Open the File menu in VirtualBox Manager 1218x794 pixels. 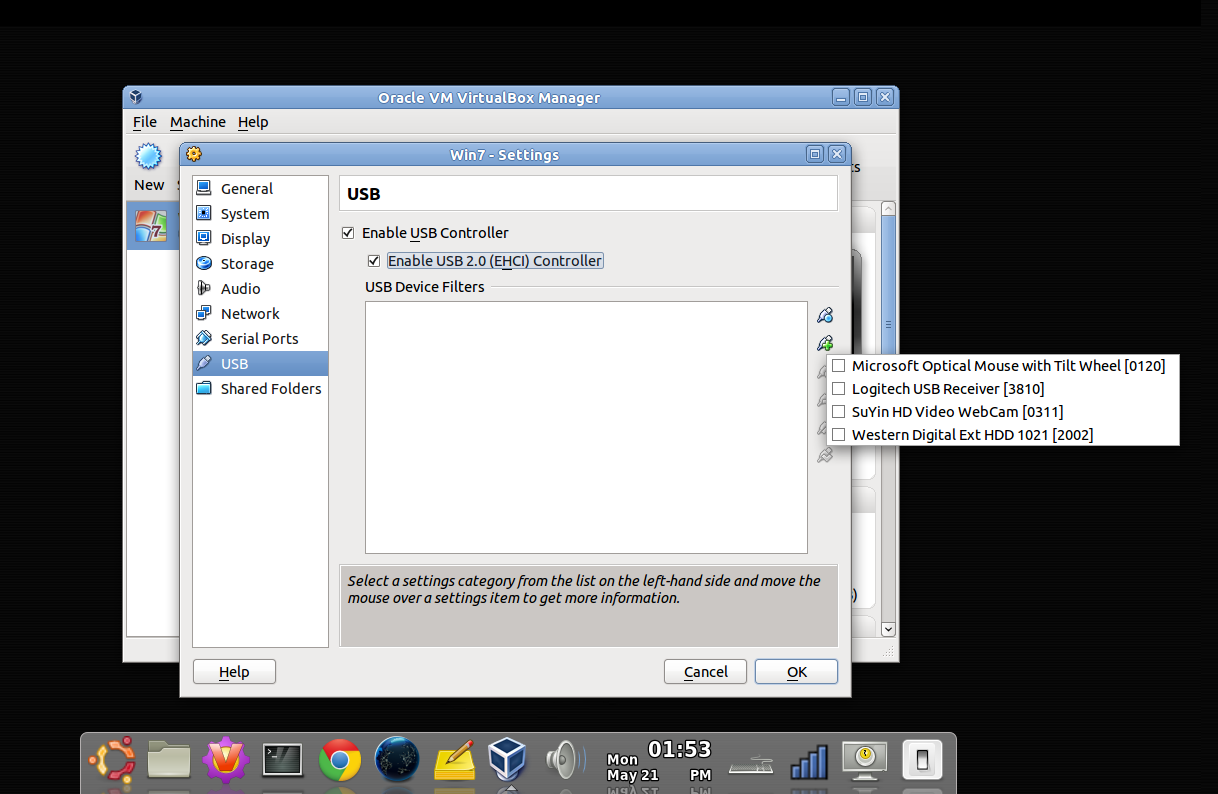(145, 122)
